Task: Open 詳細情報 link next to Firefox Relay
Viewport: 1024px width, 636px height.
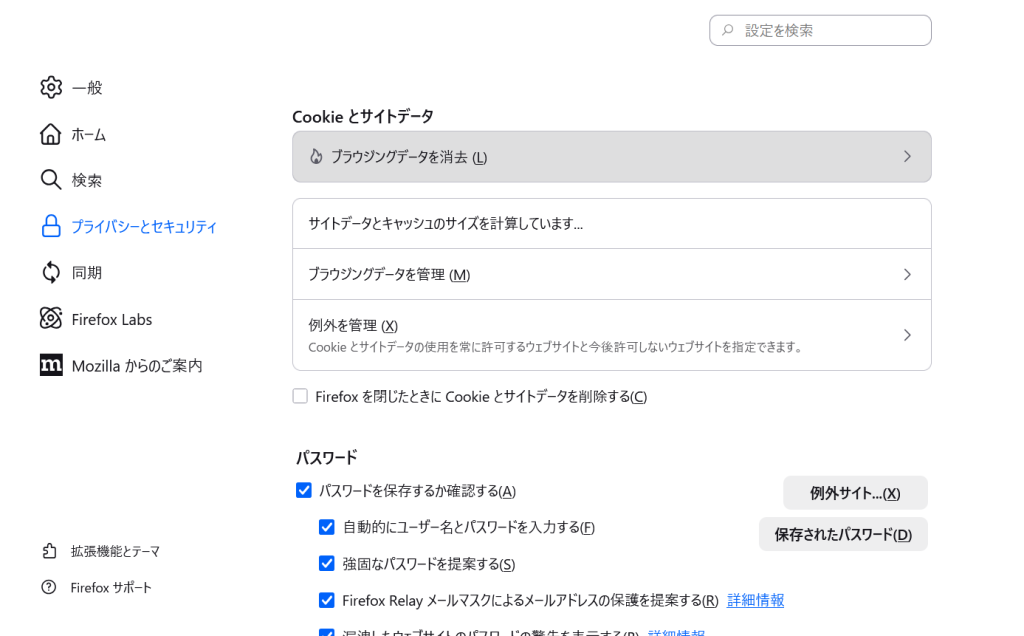Action: pyautogui.click(x=755, y=600)
